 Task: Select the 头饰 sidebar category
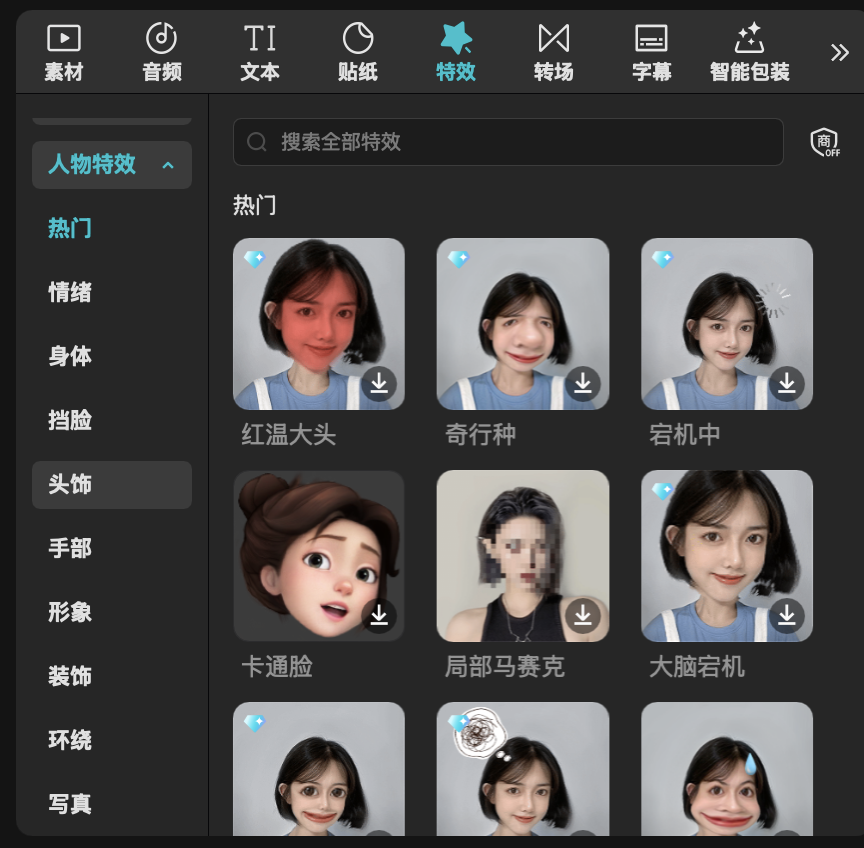pyautogui.click(x=112, y=484)
